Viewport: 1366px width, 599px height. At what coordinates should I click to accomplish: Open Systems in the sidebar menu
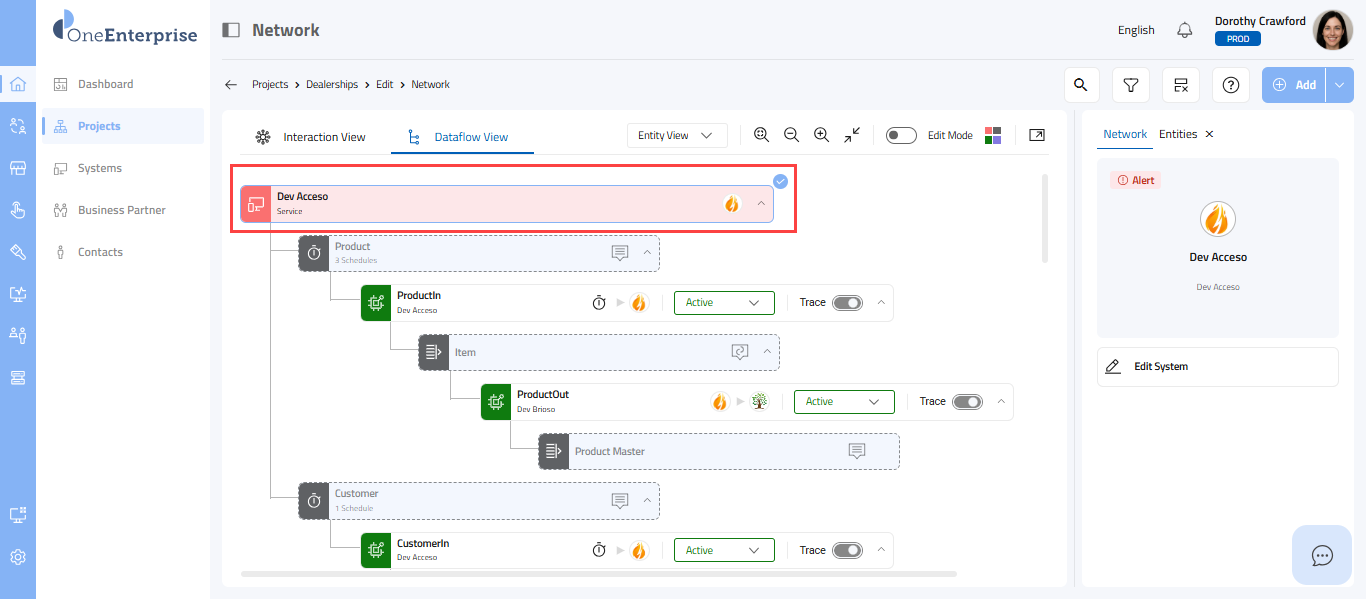point(100,168)
